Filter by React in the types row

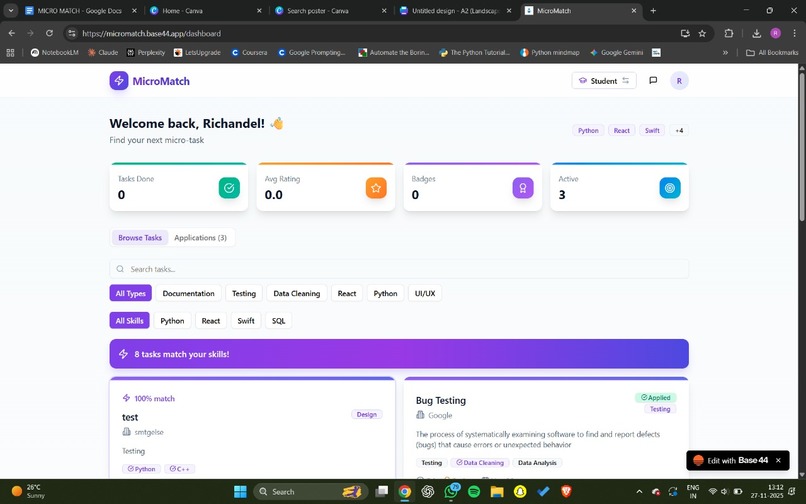347,293
